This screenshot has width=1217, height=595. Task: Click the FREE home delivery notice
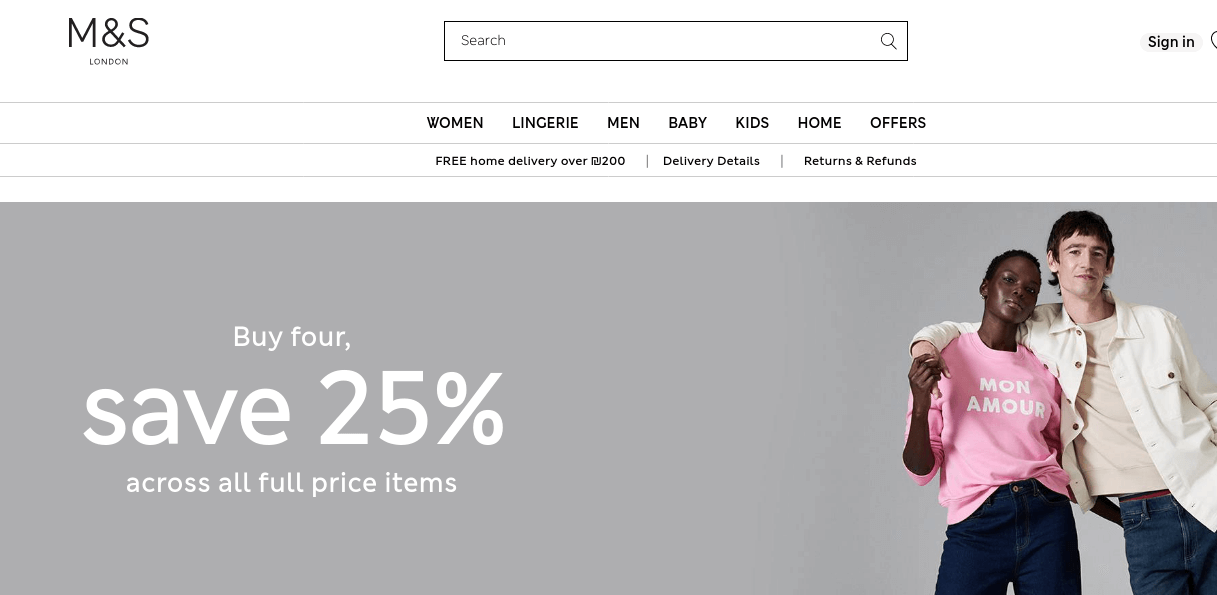(530, 161)
